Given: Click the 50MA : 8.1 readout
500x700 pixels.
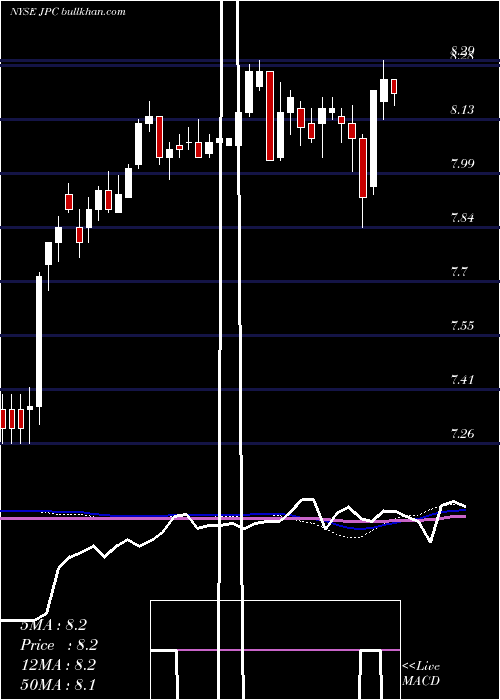Looking at the screenshot, I should click(x=58, y=684).
